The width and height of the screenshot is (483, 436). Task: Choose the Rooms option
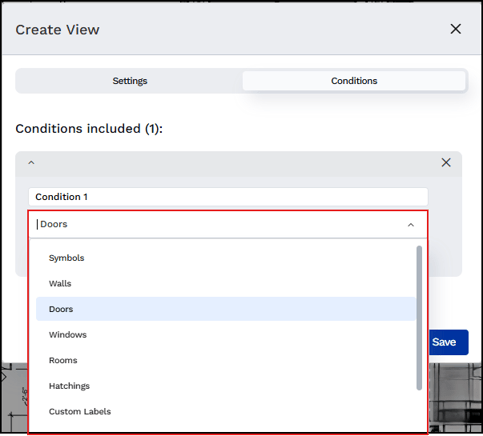point(226,360)
